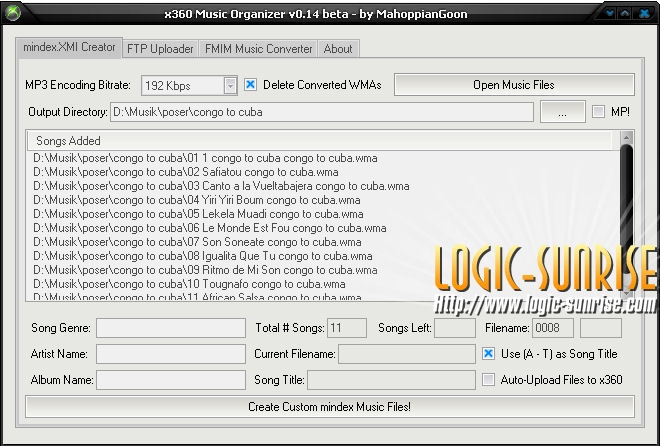Click the Xbox 360 logo icon in title bar
This screenshot has width=660, height=446.
pos(13,13)
